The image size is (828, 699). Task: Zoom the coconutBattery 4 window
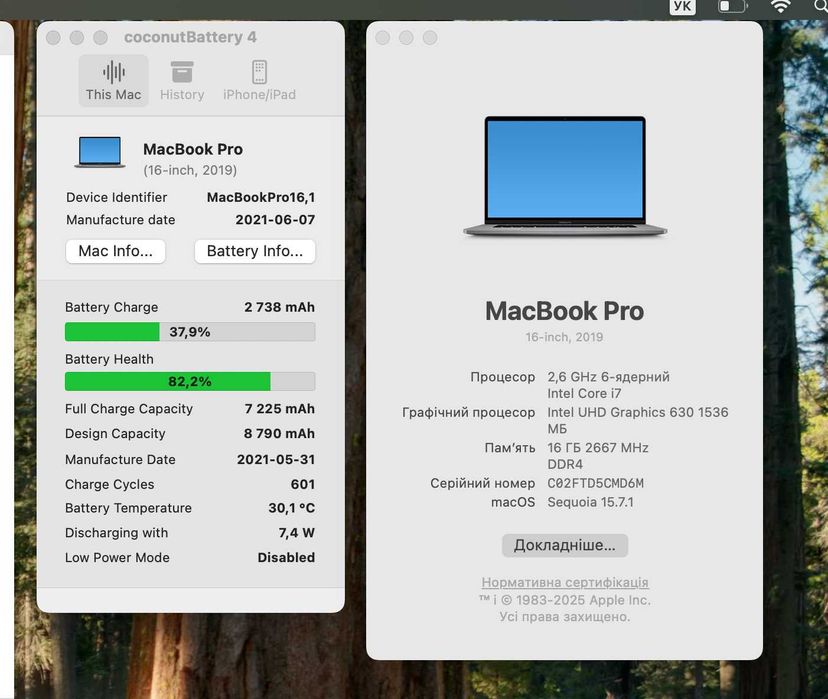click(100, 37)
